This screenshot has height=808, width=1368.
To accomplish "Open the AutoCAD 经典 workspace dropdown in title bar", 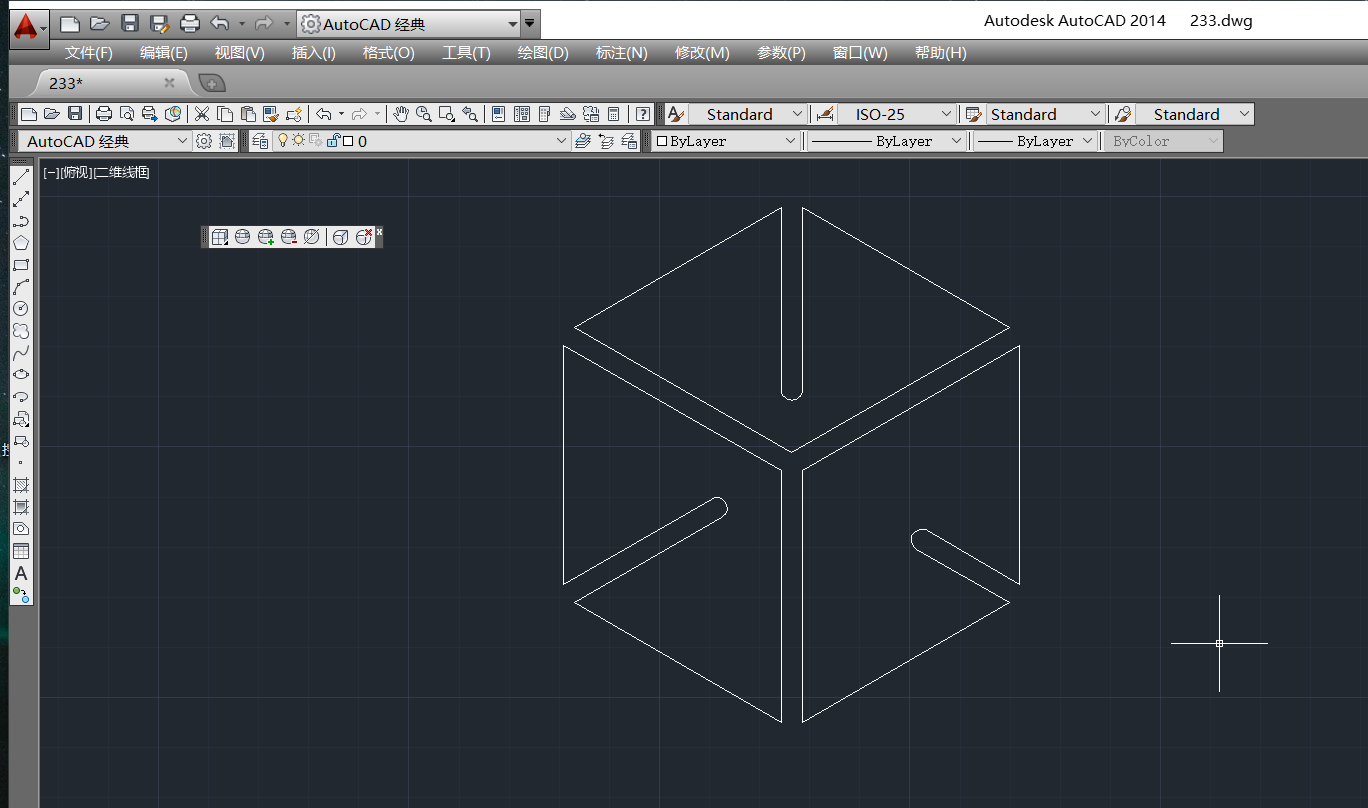I will coord(512,23).
